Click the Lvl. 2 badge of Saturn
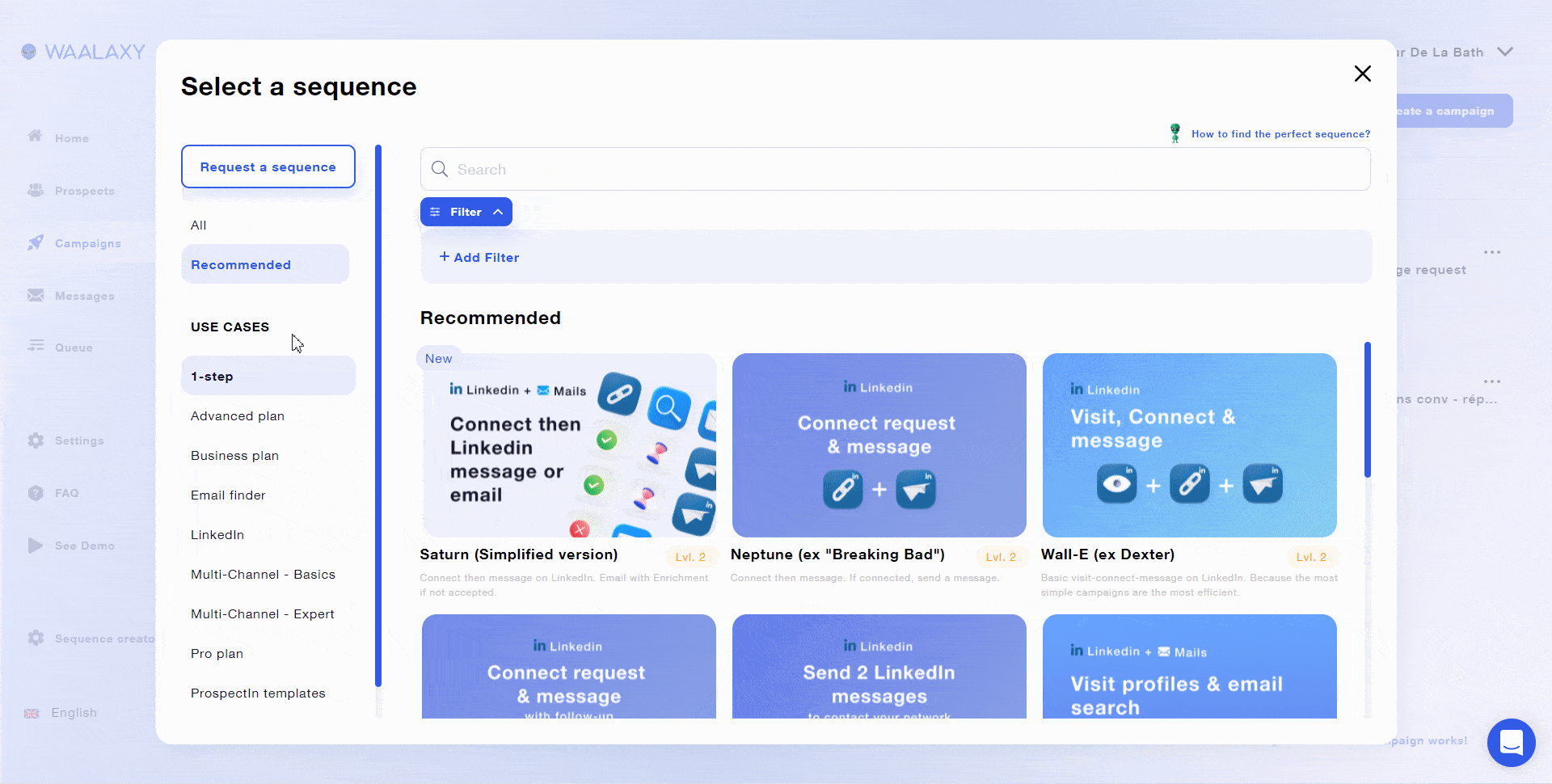 tap(690, 557)
